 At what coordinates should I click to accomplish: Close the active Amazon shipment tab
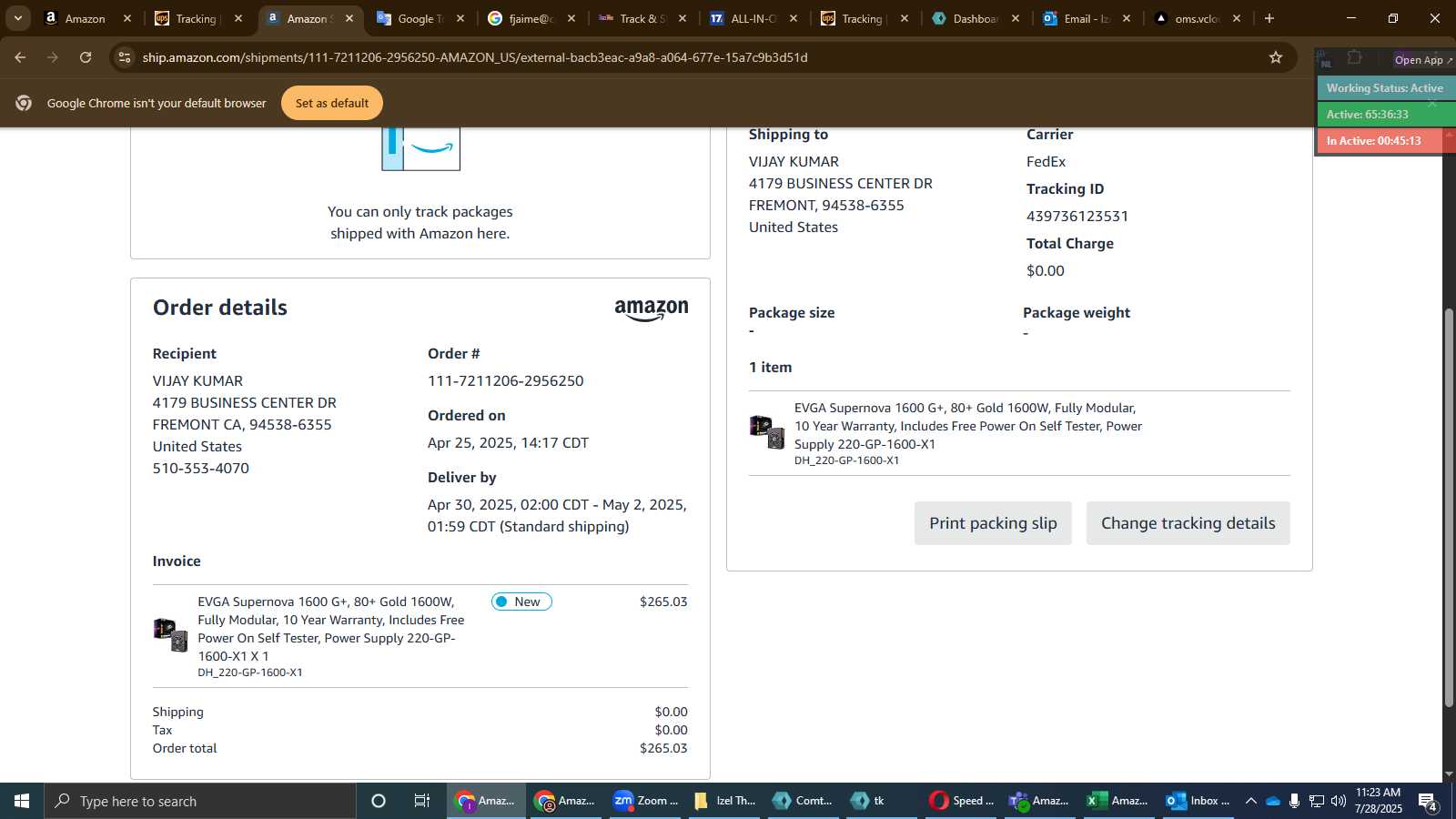[x=349, y=18]
